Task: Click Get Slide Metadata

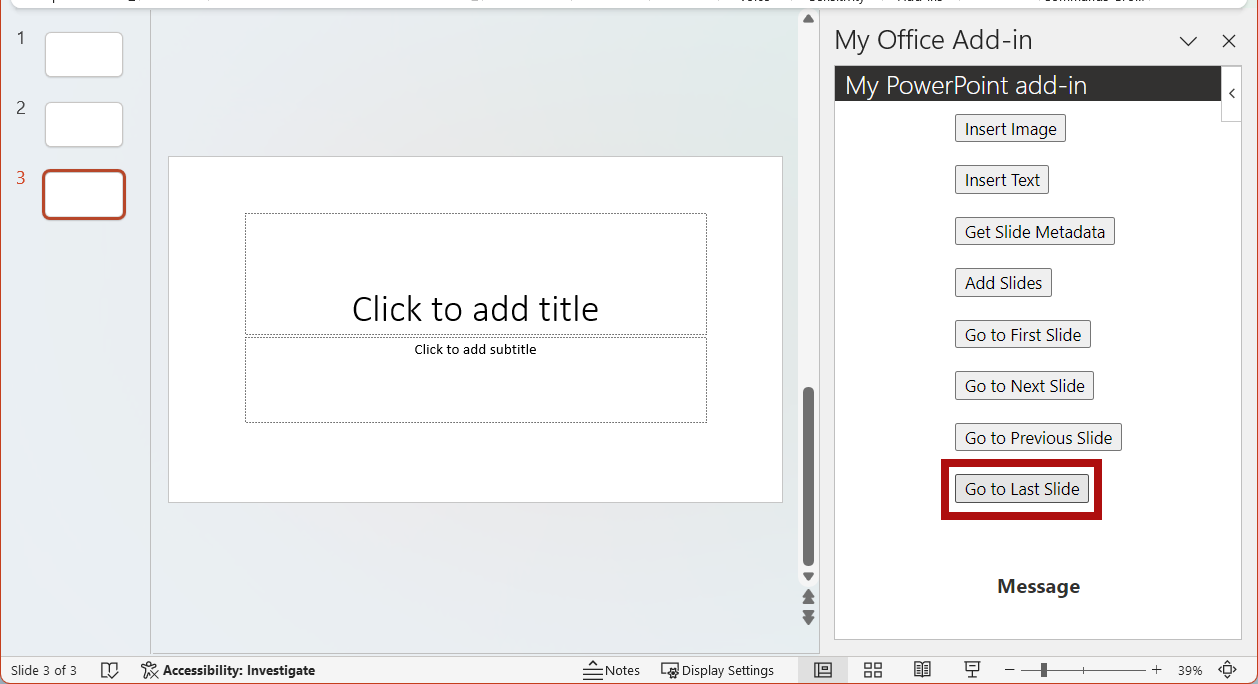Action: coord(1034,231)
